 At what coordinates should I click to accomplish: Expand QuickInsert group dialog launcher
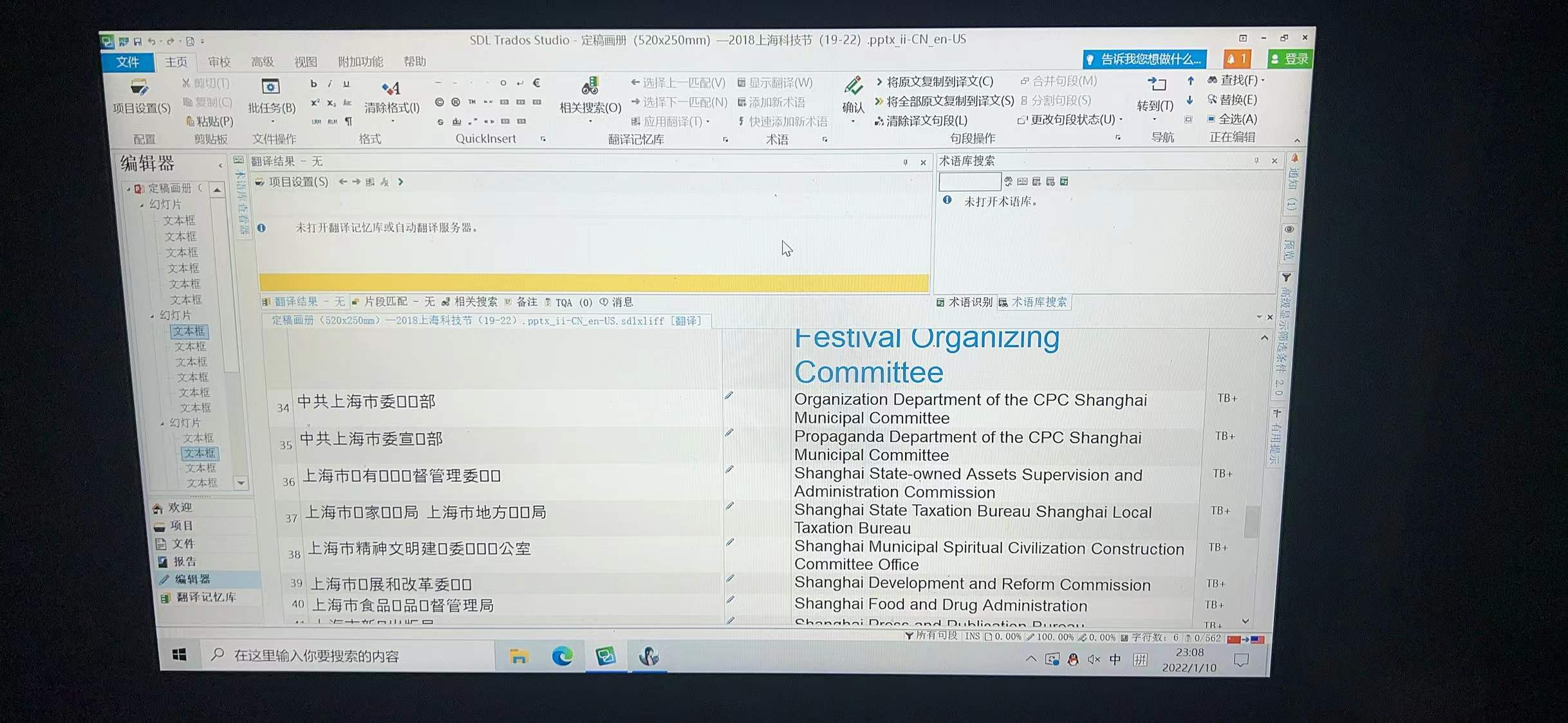543,139
